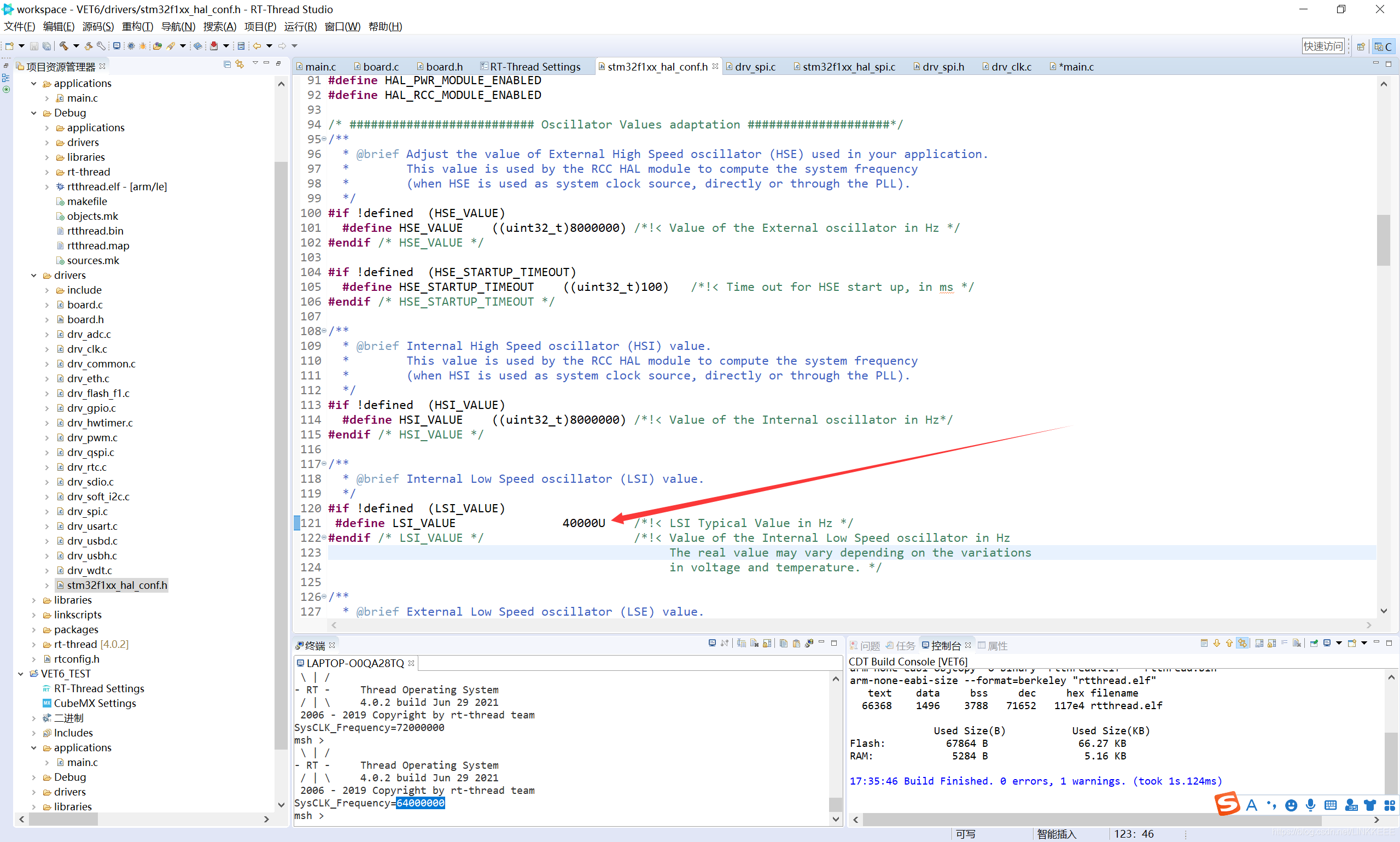The height and width of the screenshot is (842, 1400).
Task: Toggle Link with Editor in project explorer
Action: pos(240,64)
